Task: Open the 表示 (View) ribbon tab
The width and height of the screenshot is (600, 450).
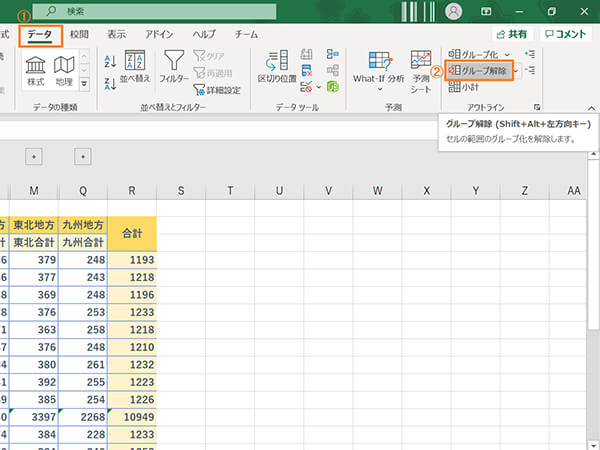Action: coord(117,34)
